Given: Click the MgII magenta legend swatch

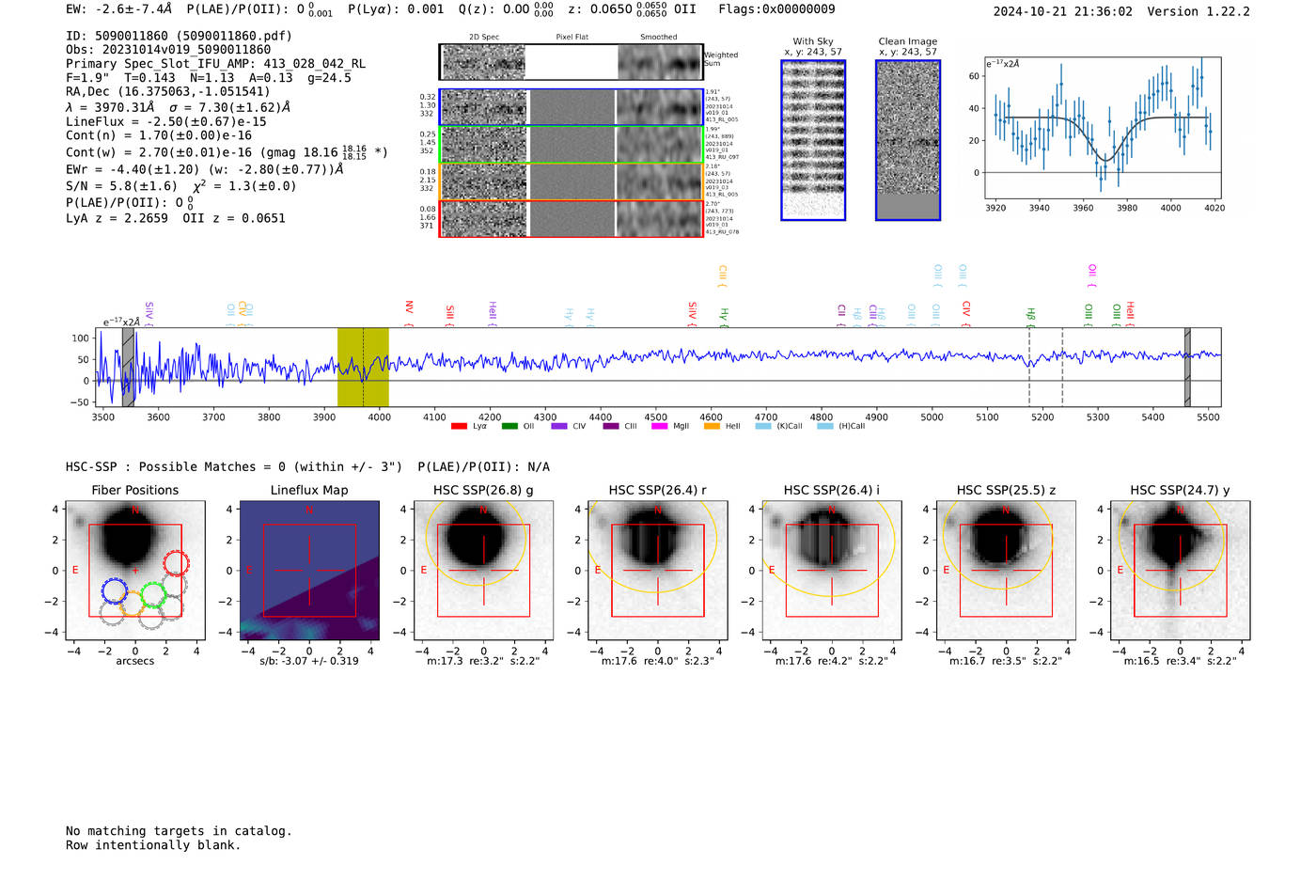Looking at the screenshot, I should [x=660, y=426].
